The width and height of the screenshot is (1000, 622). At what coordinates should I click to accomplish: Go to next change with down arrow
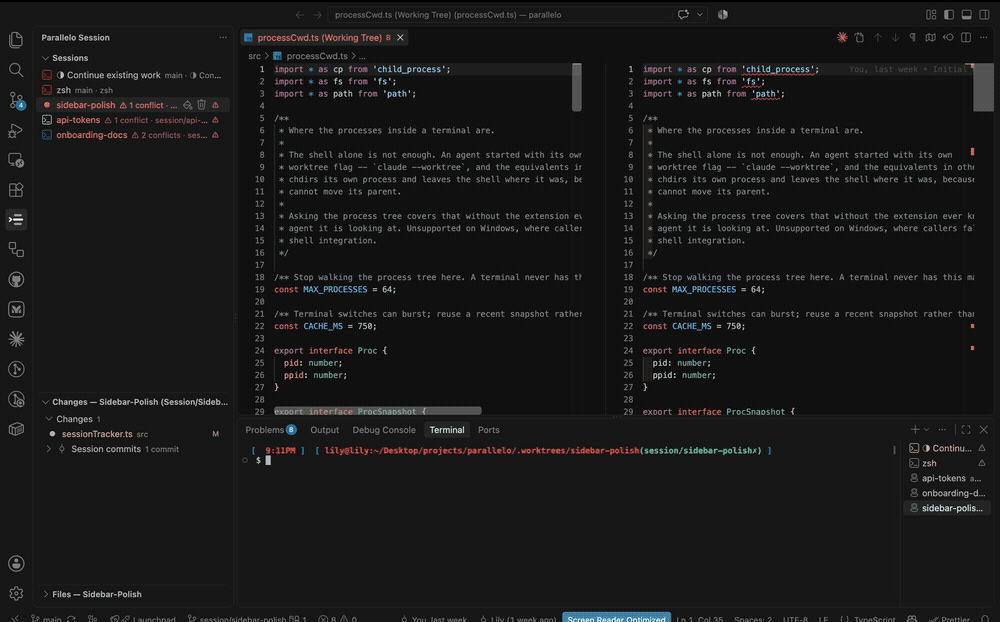tap(895, 38)
